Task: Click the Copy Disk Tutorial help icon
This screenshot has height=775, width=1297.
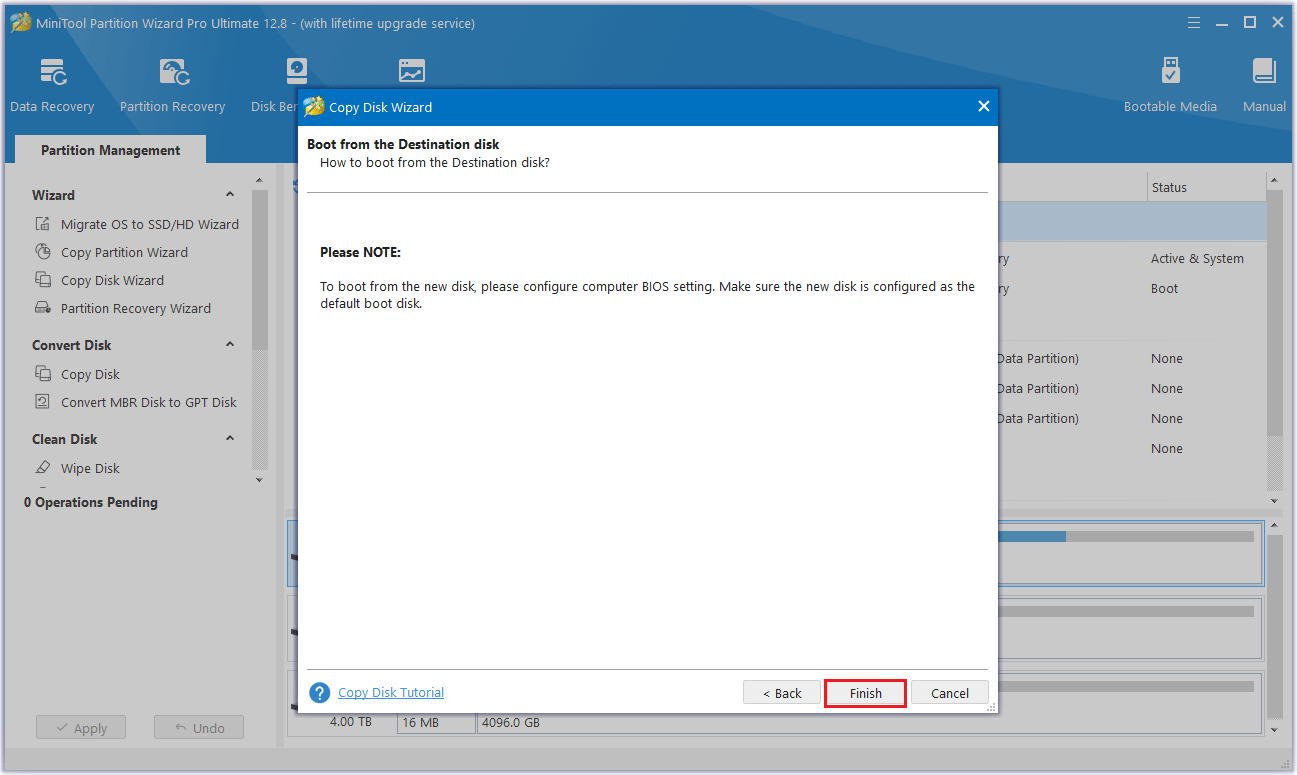Action: tap(320, 693)
